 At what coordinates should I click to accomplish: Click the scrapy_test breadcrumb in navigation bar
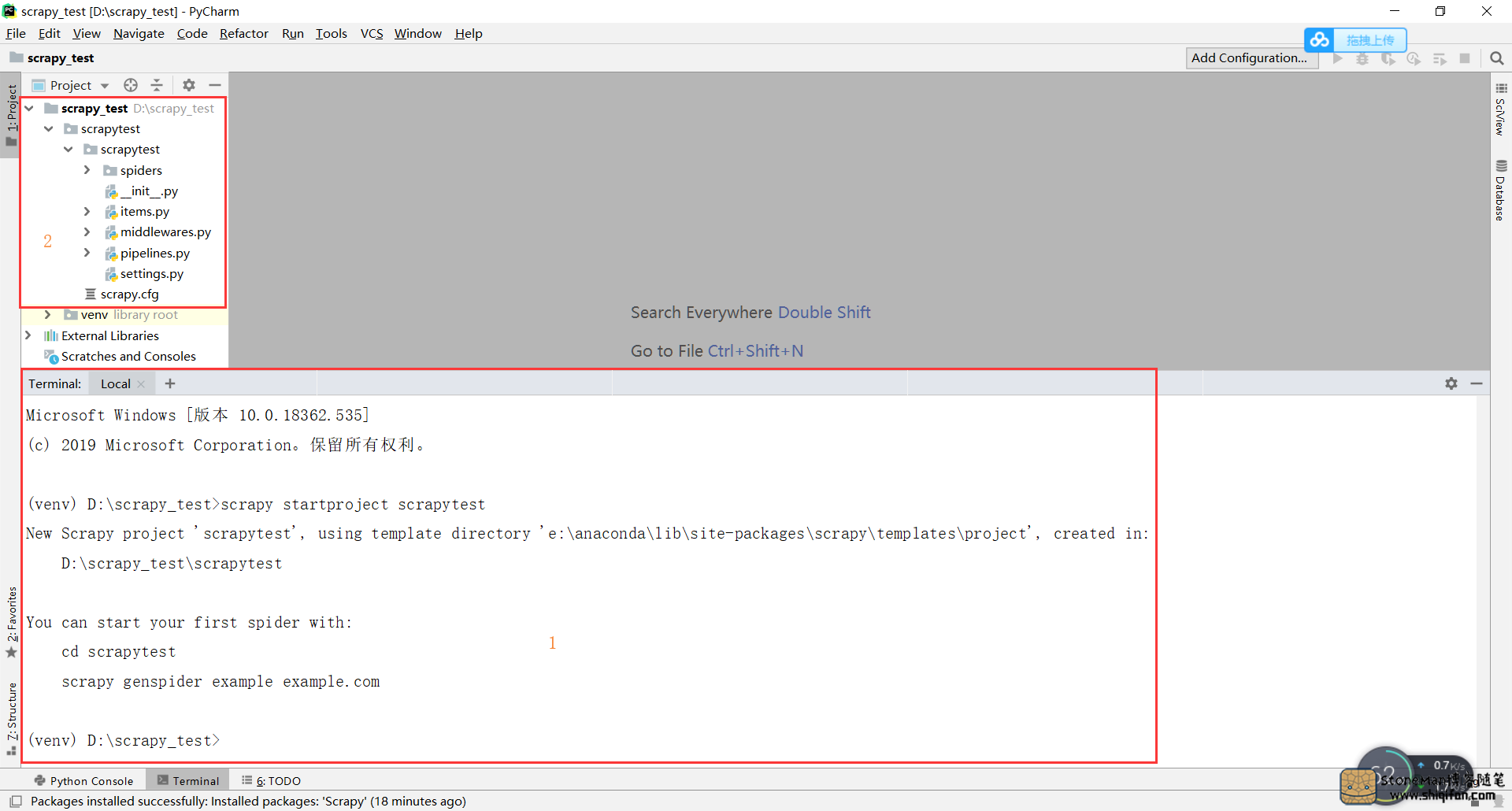point(60,58)
